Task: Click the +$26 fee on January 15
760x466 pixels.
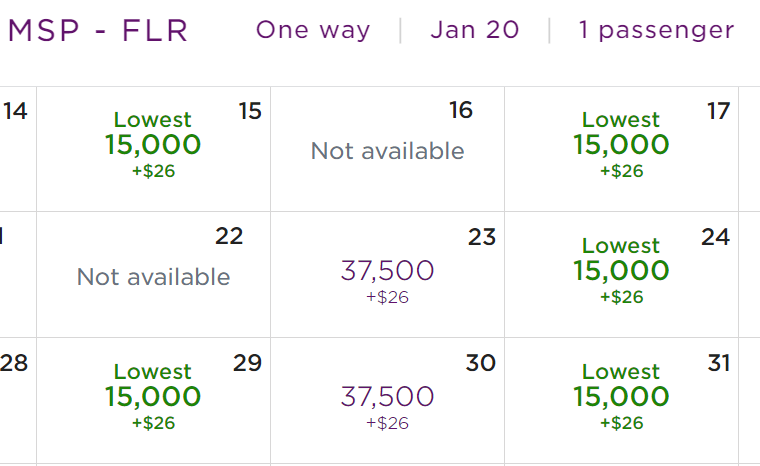Action: pos(153,171)
